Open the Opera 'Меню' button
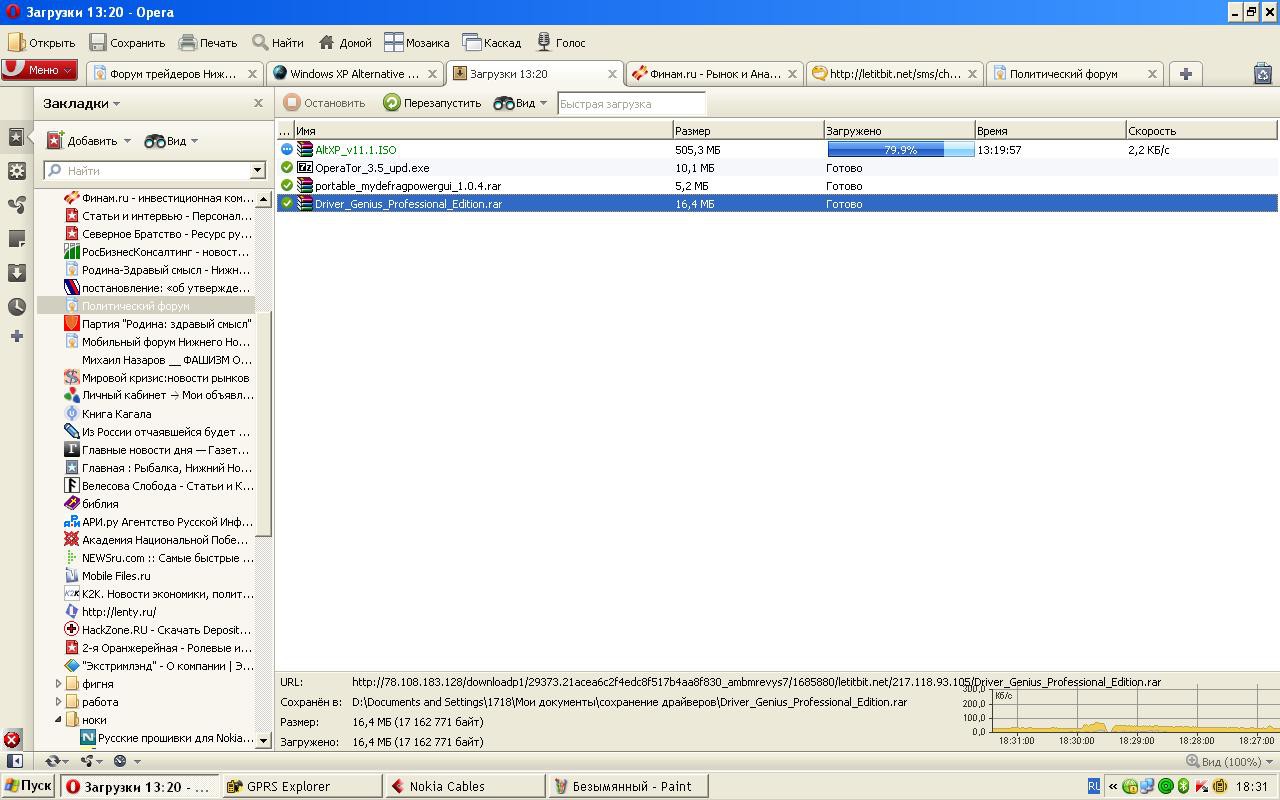1280x800 pixels. [x=40, y=70]
